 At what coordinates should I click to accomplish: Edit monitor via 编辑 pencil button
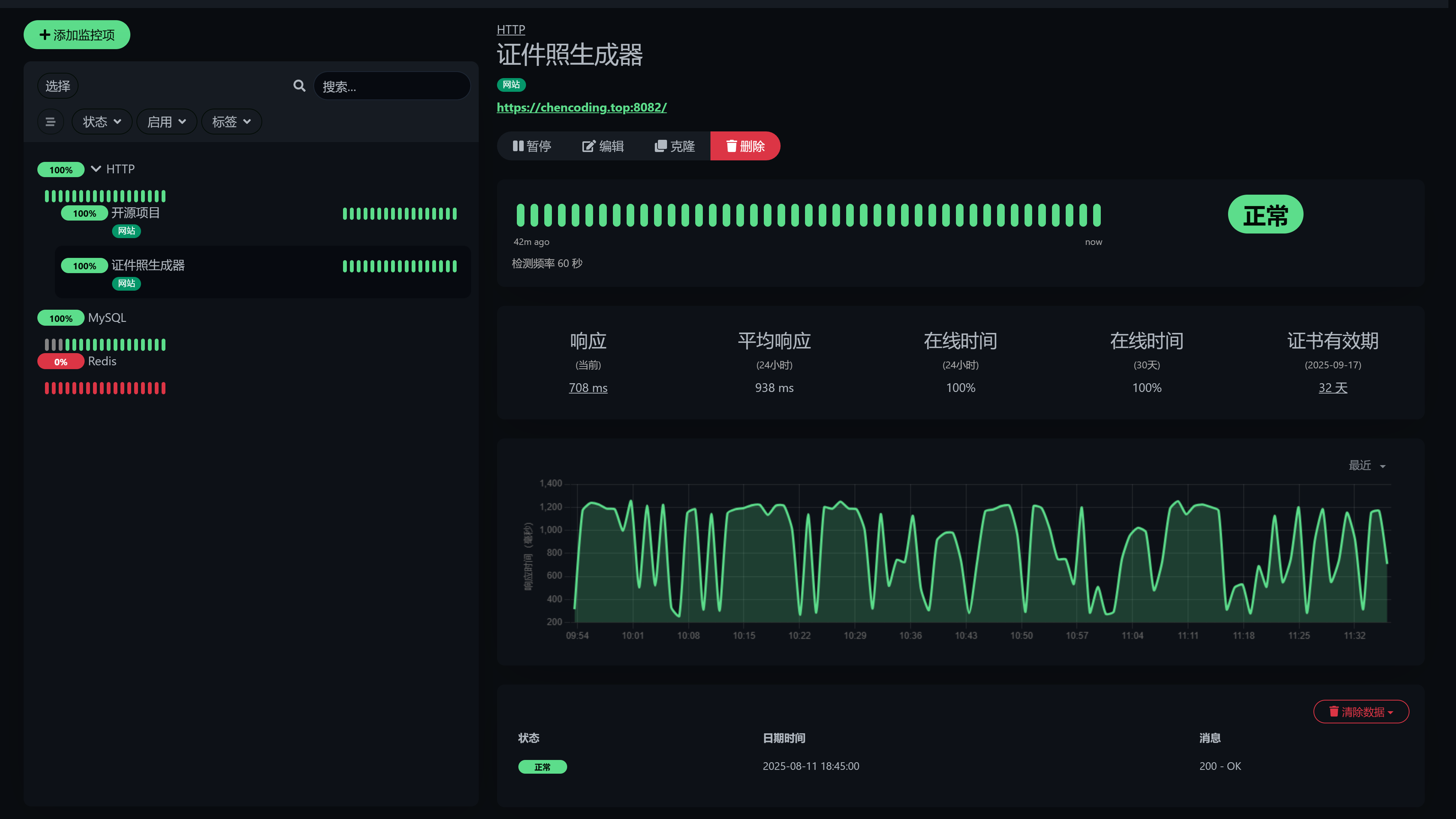603,146
